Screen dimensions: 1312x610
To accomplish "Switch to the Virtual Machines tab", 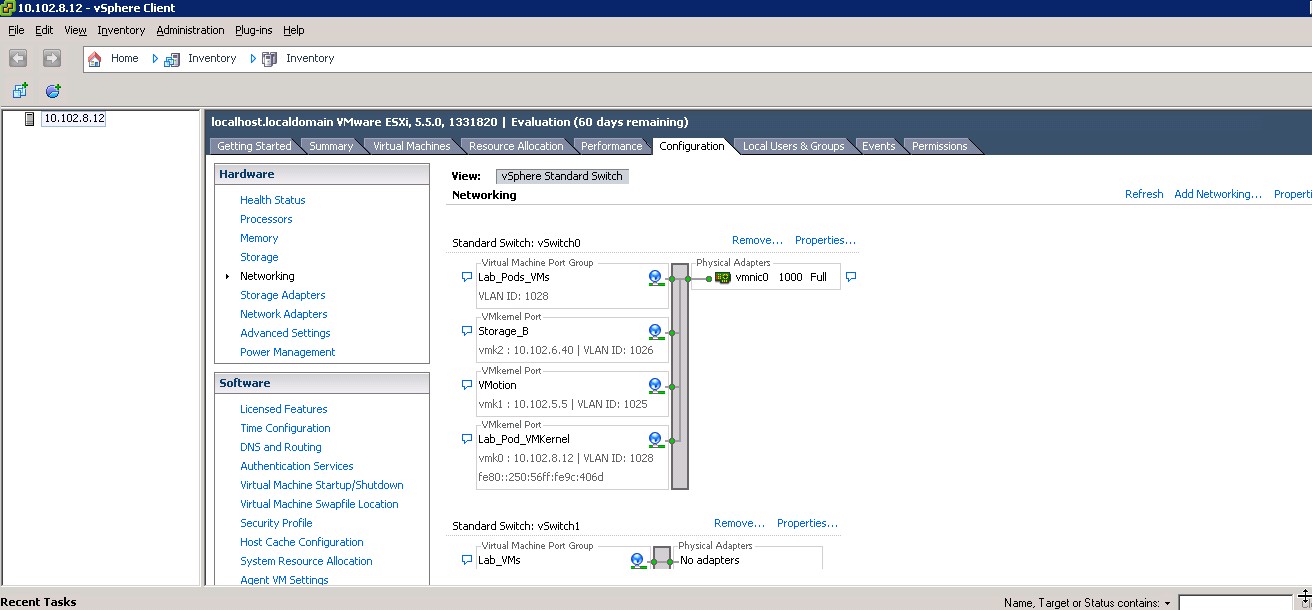I will tap(411, 146).
